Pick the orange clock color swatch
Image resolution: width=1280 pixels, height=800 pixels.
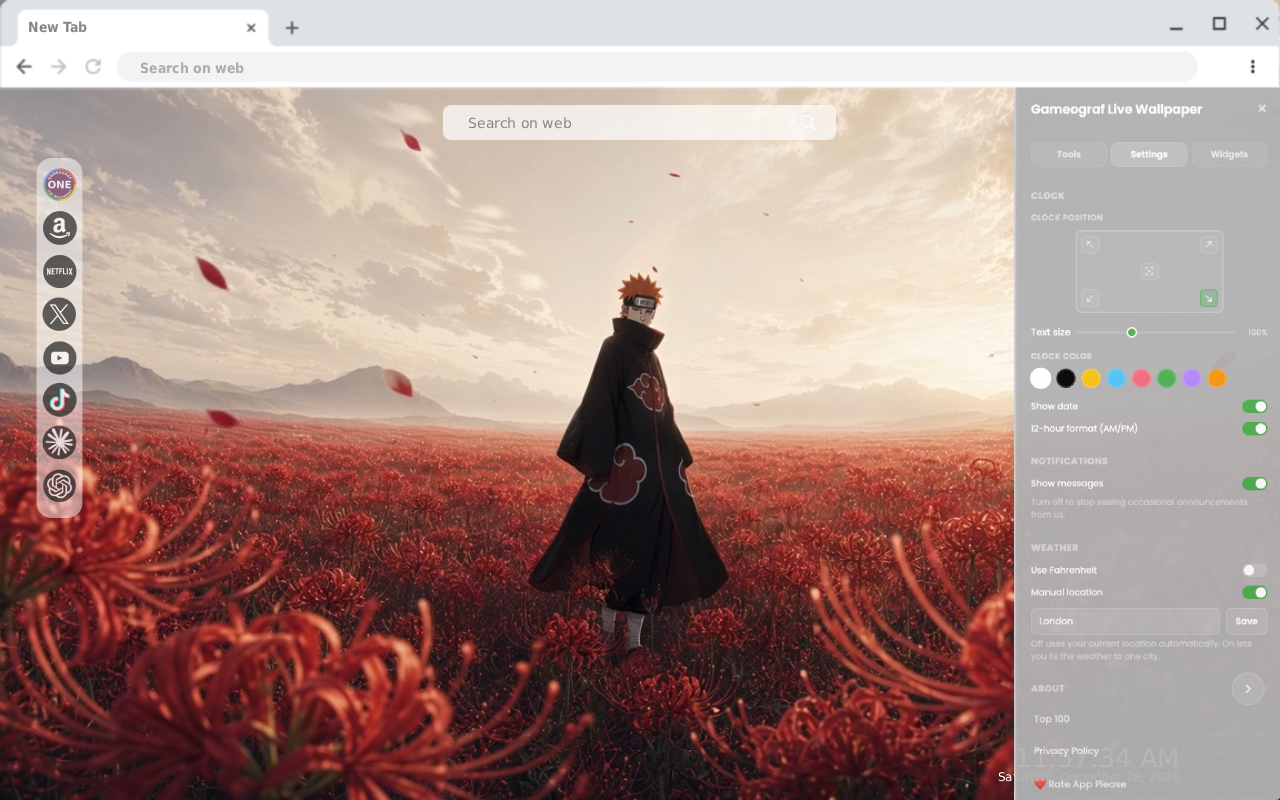point(1217,378)
